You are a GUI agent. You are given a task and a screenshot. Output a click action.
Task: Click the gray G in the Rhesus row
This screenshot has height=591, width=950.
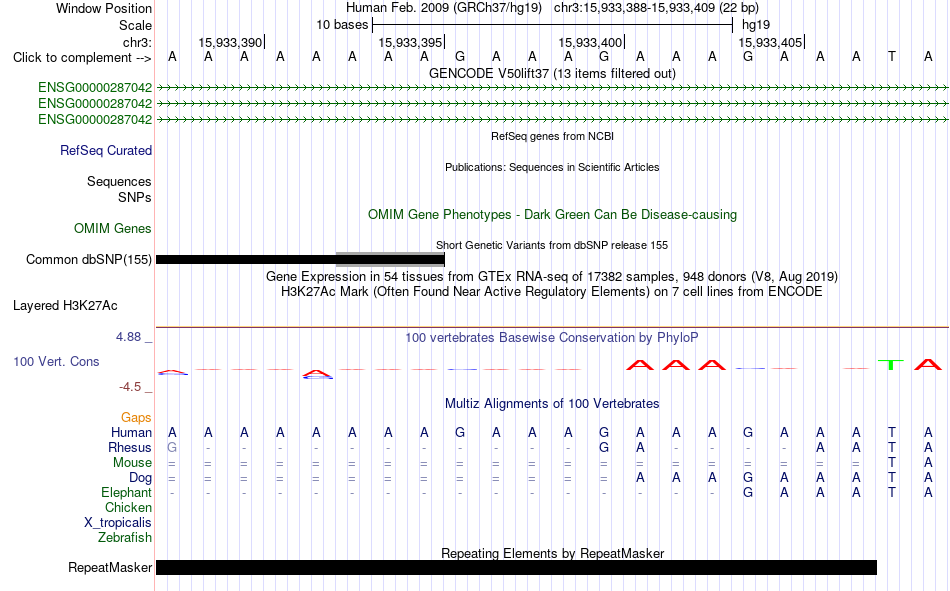point(172,447)
